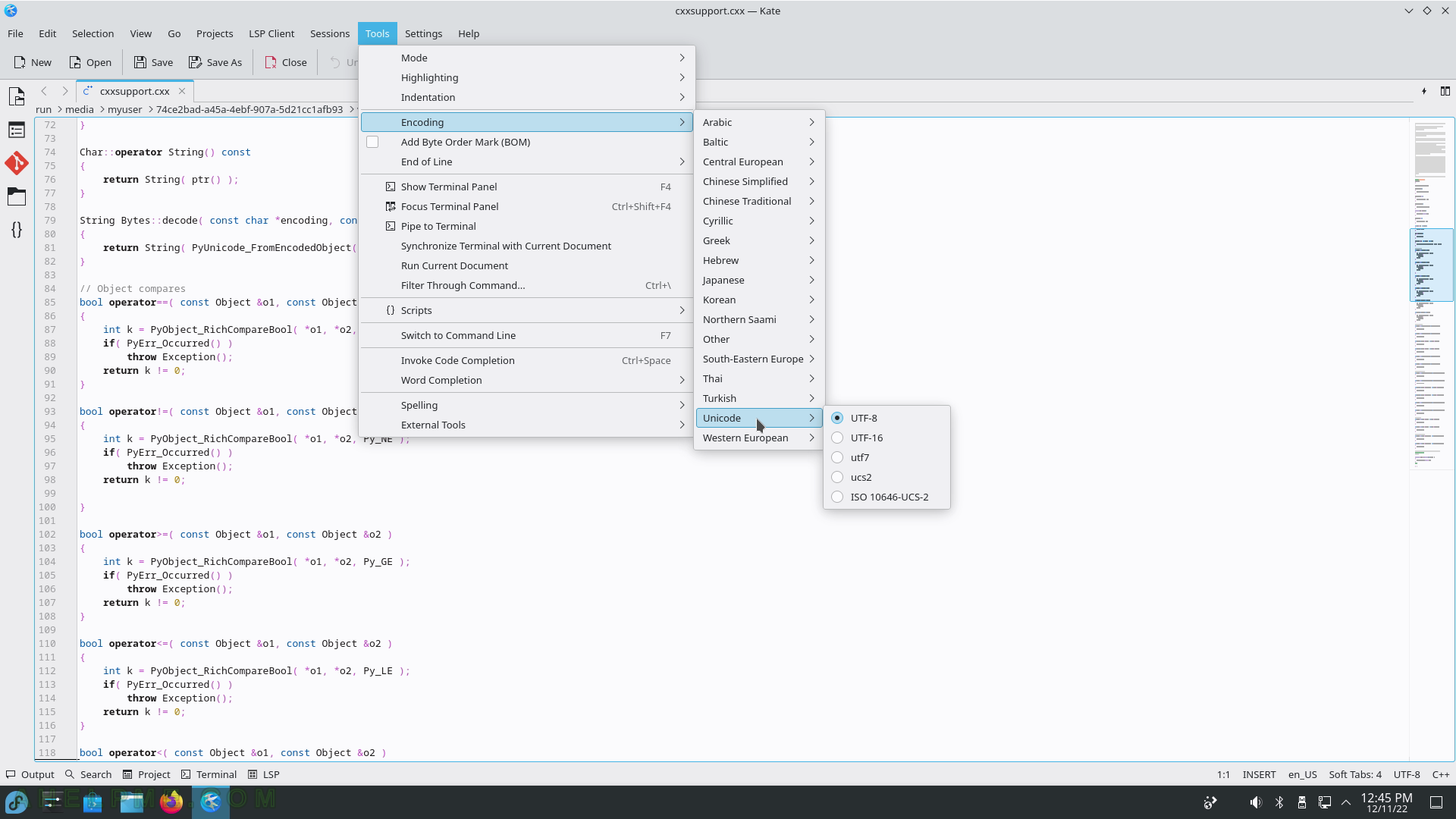Click the Close document toolbar button

click(x=286, y=62)
